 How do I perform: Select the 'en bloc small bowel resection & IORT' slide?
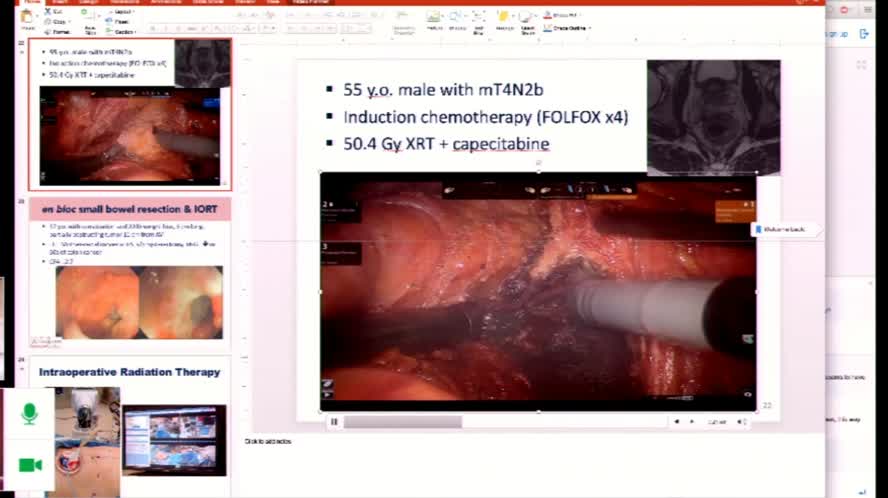click(130, 274)
